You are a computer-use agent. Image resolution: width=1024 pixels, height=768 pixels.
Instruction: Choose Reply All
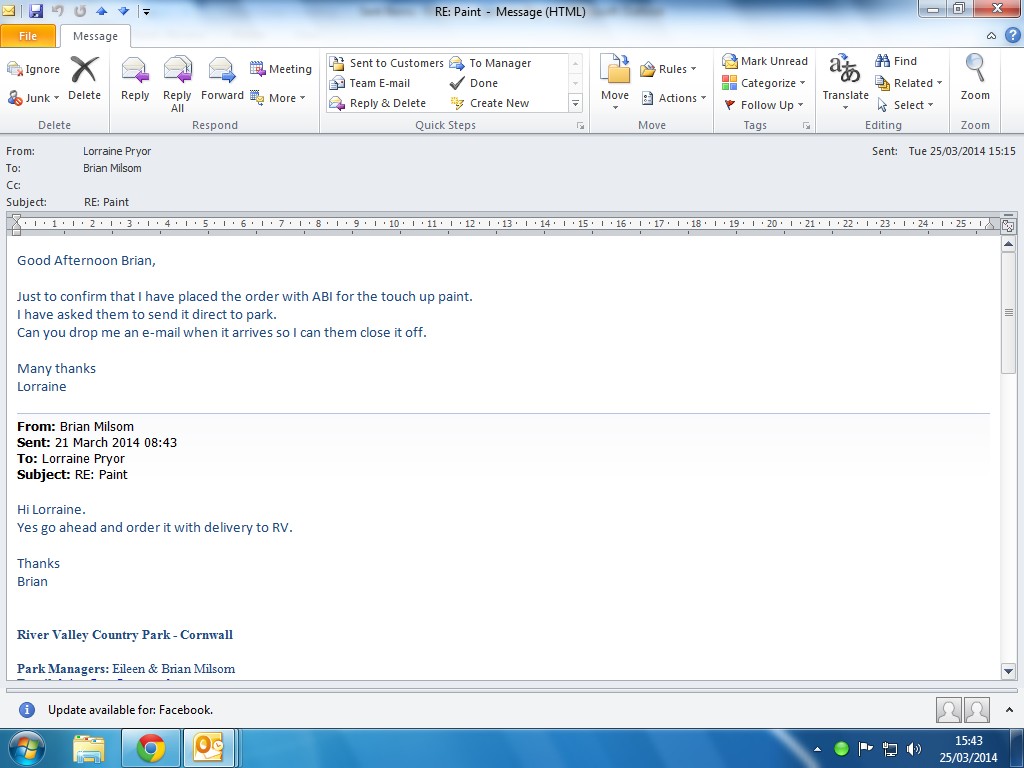pos(177,84)
